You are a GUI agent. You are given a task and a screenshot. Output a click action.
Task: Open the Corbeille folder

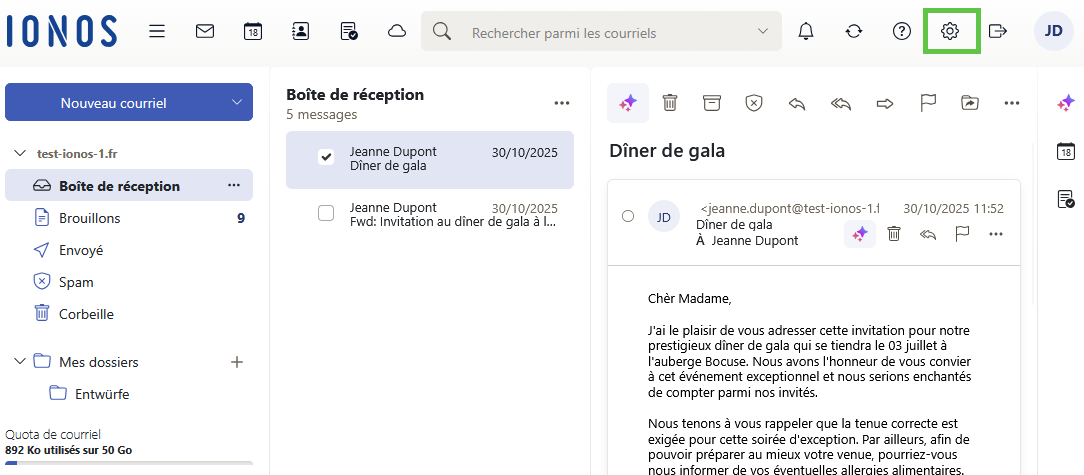click(86, 314)
